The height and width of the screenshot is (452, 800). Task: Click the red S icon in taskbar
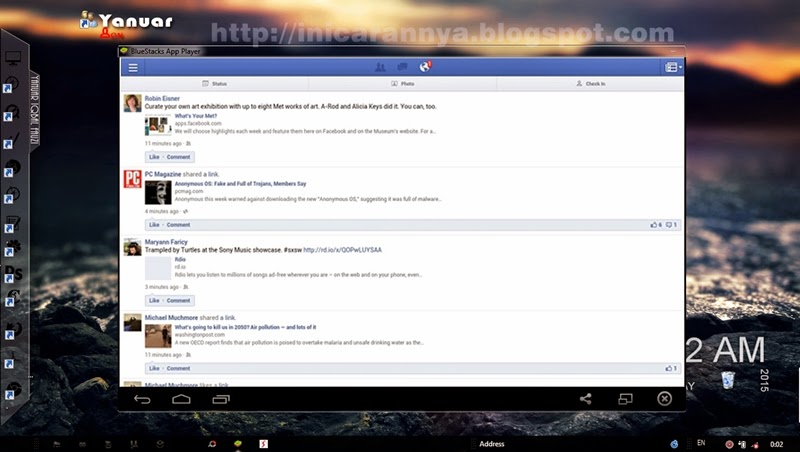point(263,444)
